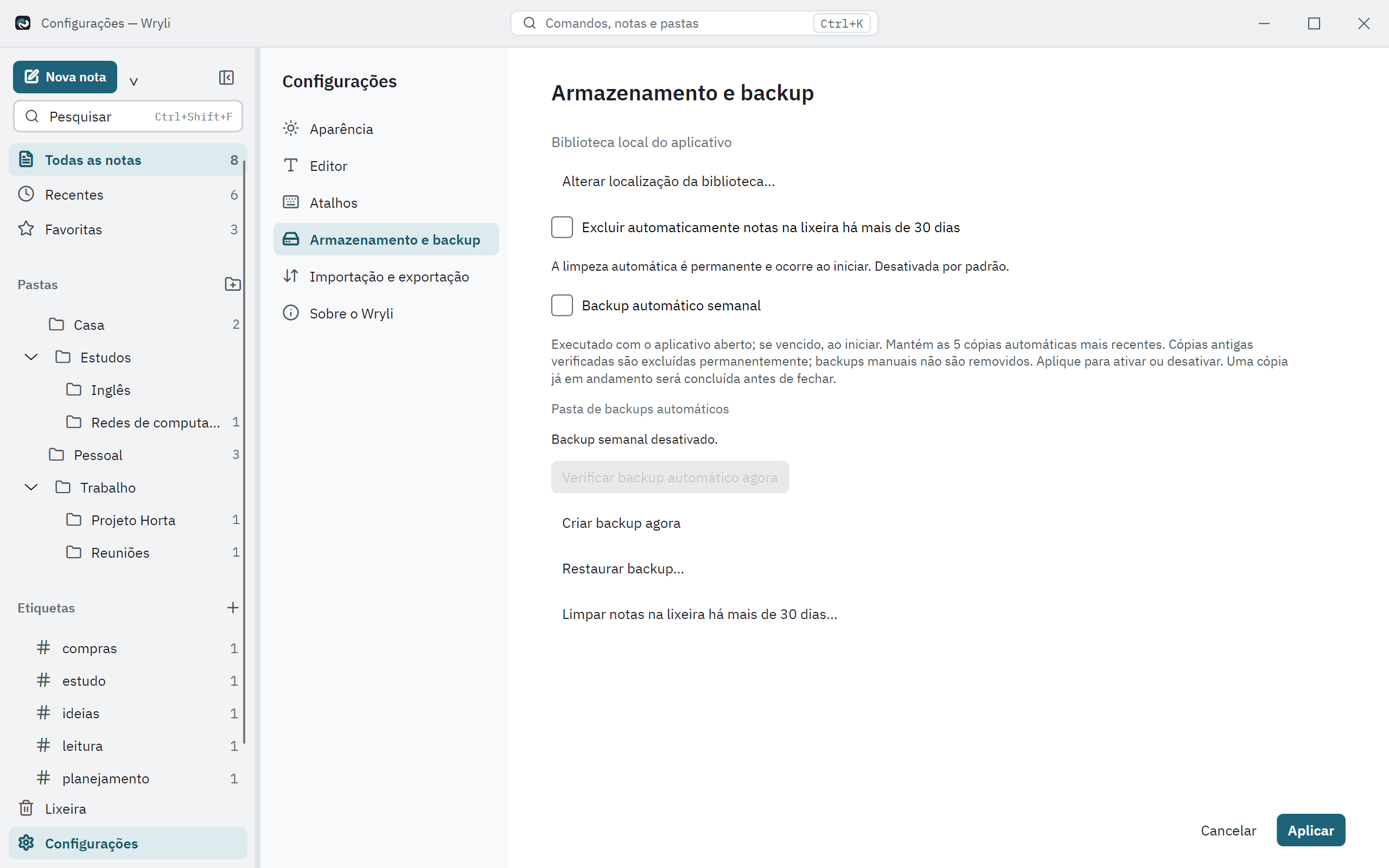The image size is (1389, 868).
Task: Click the Comandos, notas e pastas field
Action: point(694,23)
